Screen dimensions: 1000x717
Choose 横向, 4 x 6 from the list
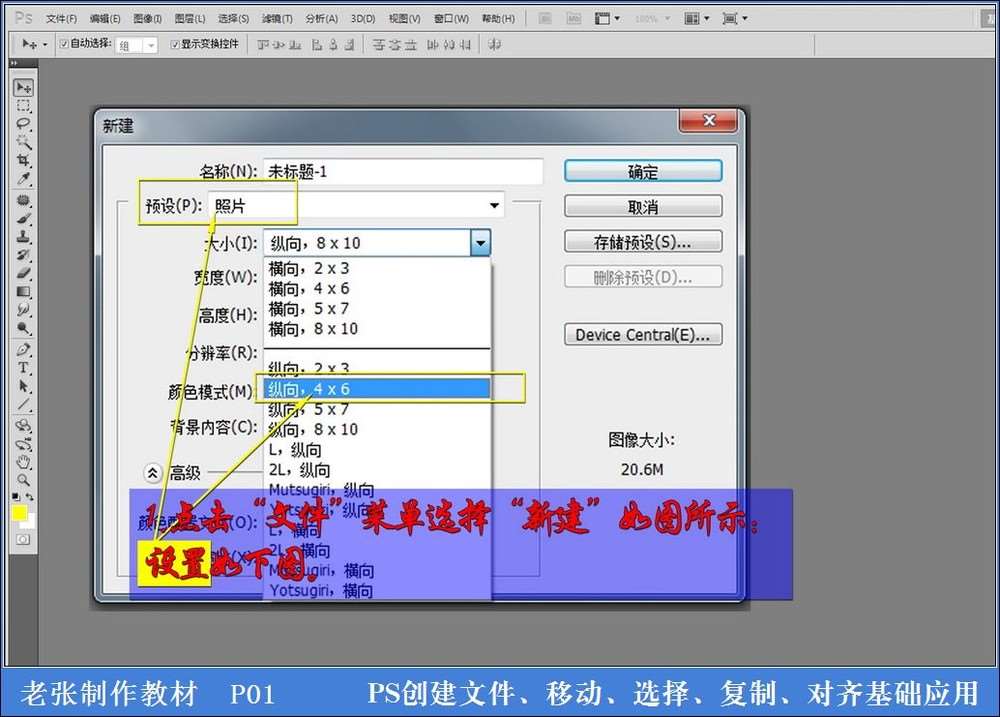click(377, 288)
